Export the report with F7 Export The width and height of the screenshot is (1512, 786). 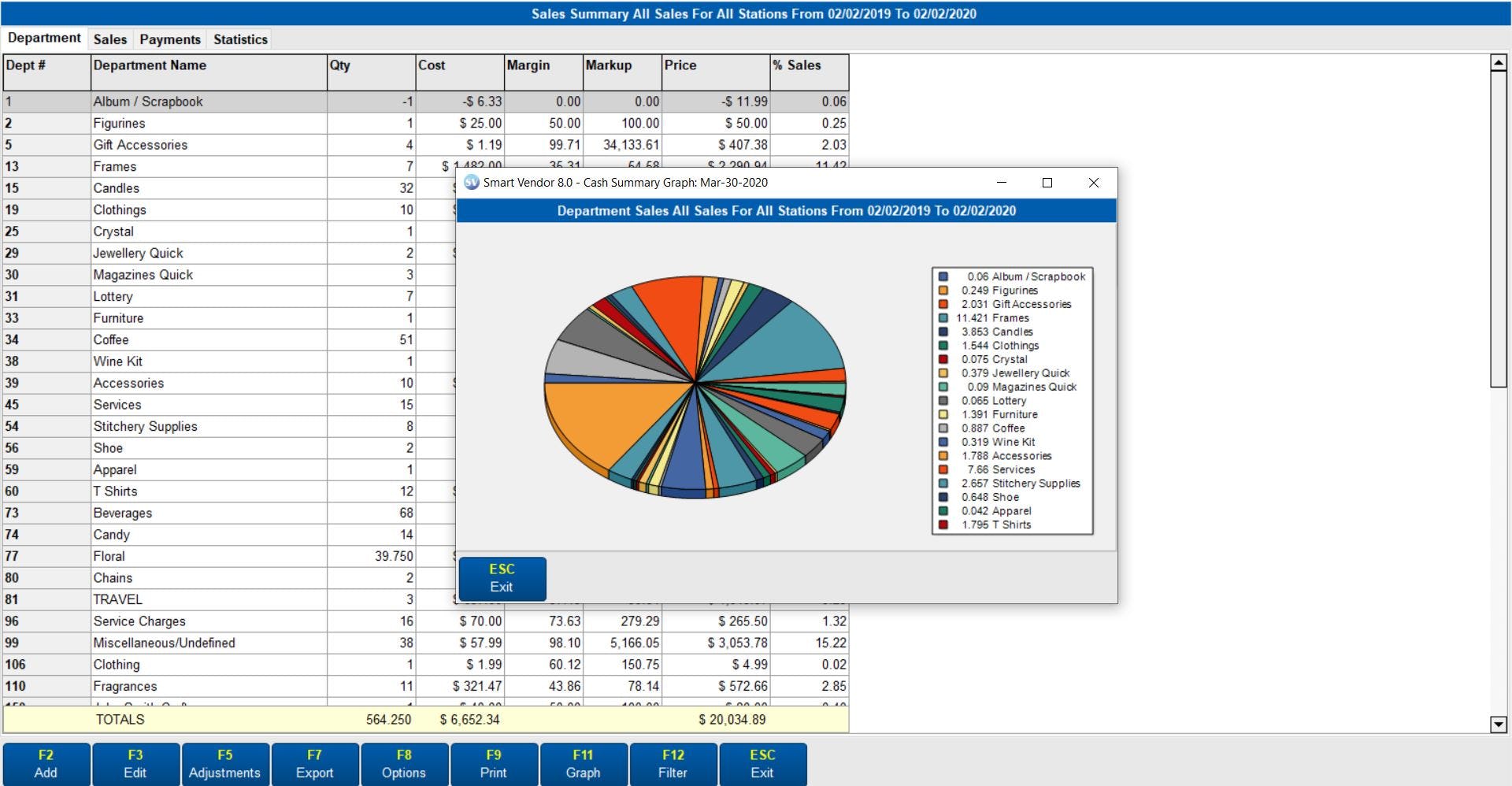315,763
